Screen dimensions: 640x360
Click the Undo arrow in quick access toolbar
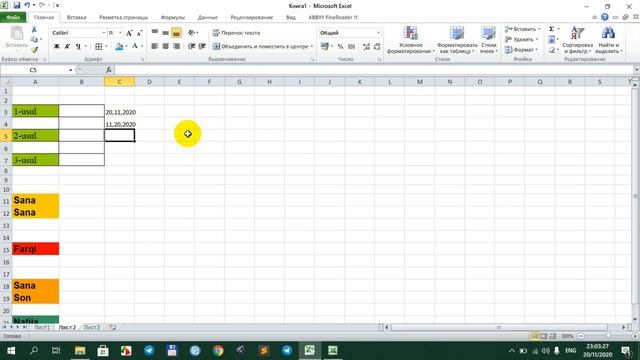click(x=27, y=5)
